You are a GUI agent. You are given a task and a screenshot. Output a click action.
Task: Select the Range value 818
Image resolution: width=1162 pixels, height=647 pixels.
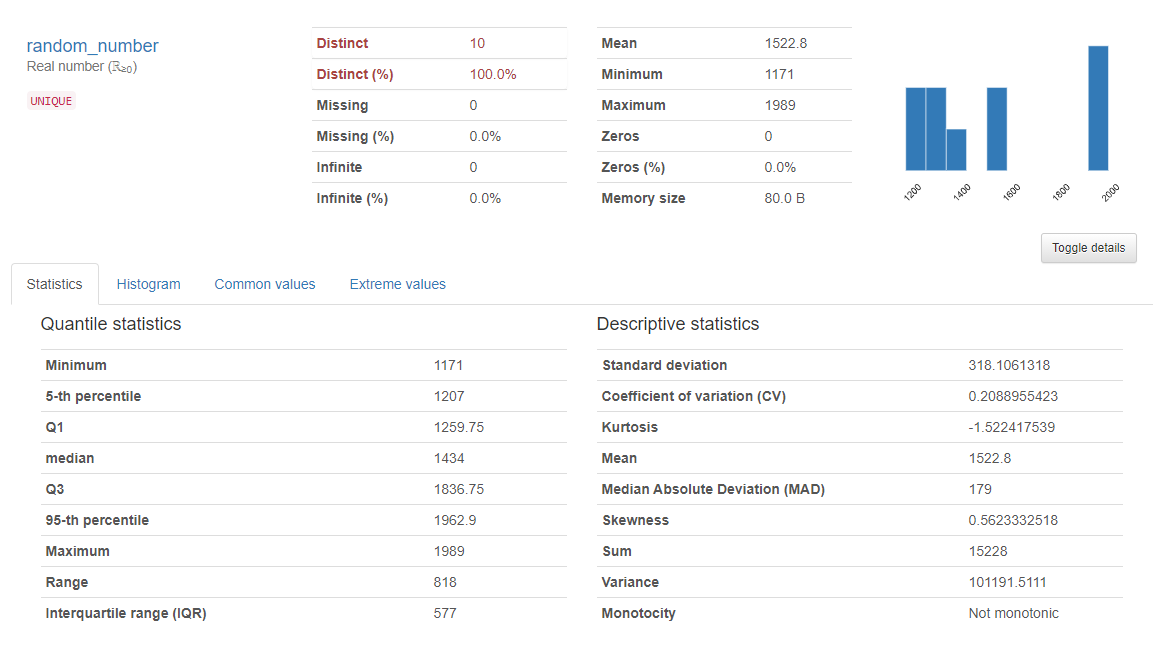coord(445,583)
